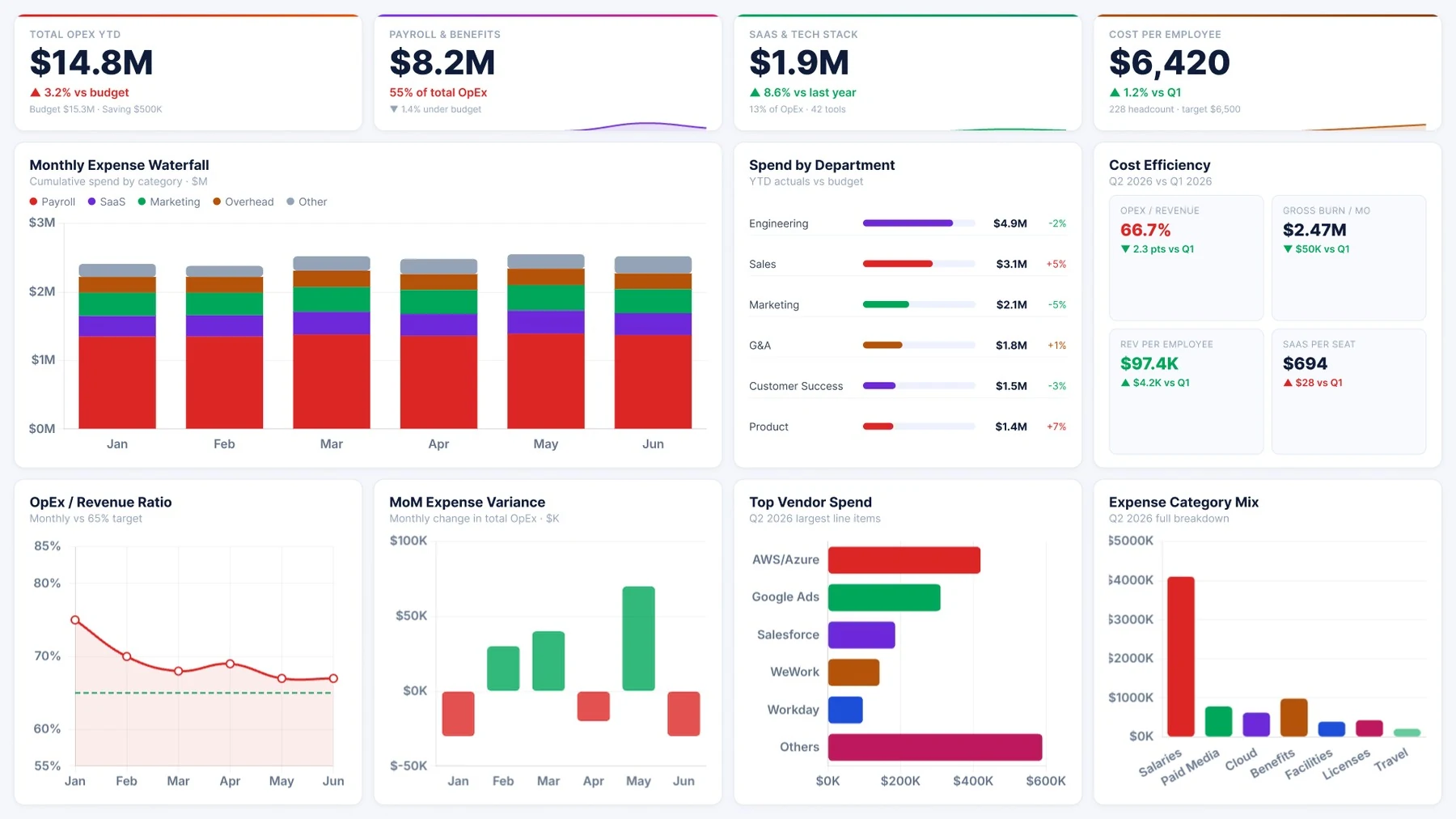Image resolution: width=1456 pixels, height=819 pixels.
Task: Toggle the Payroll legend item
Action: pyautogui.click(x=53, y=202)
